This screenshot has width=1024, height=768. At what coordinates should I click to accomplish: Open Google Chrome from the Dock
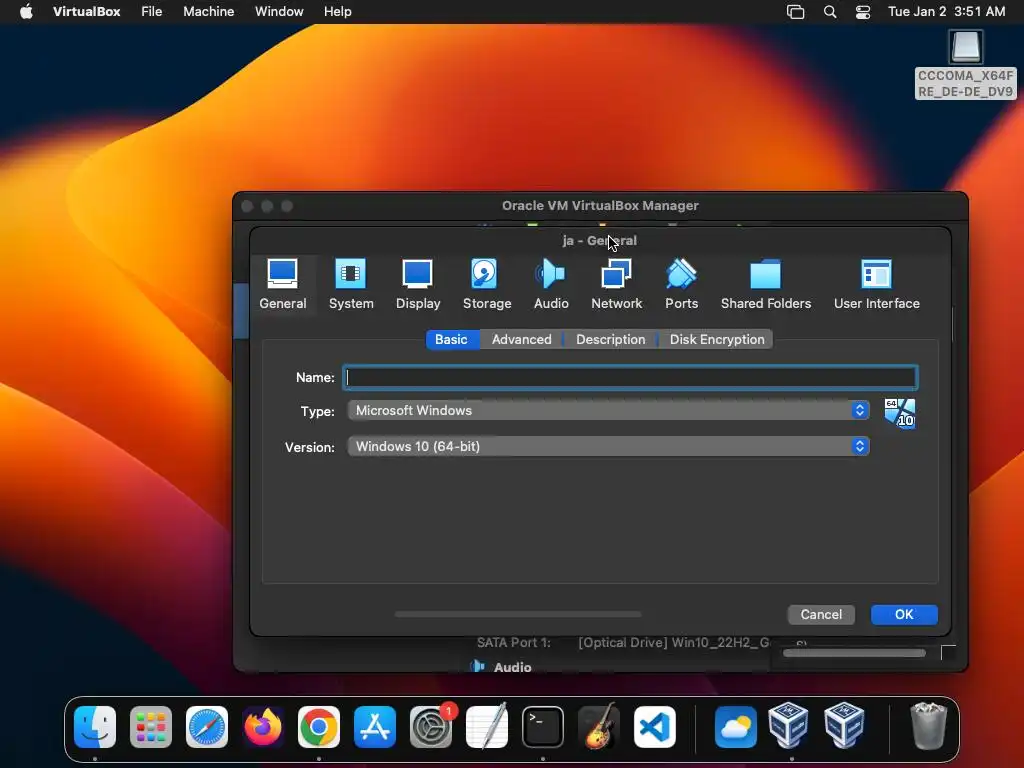click(x=319, y=727)
